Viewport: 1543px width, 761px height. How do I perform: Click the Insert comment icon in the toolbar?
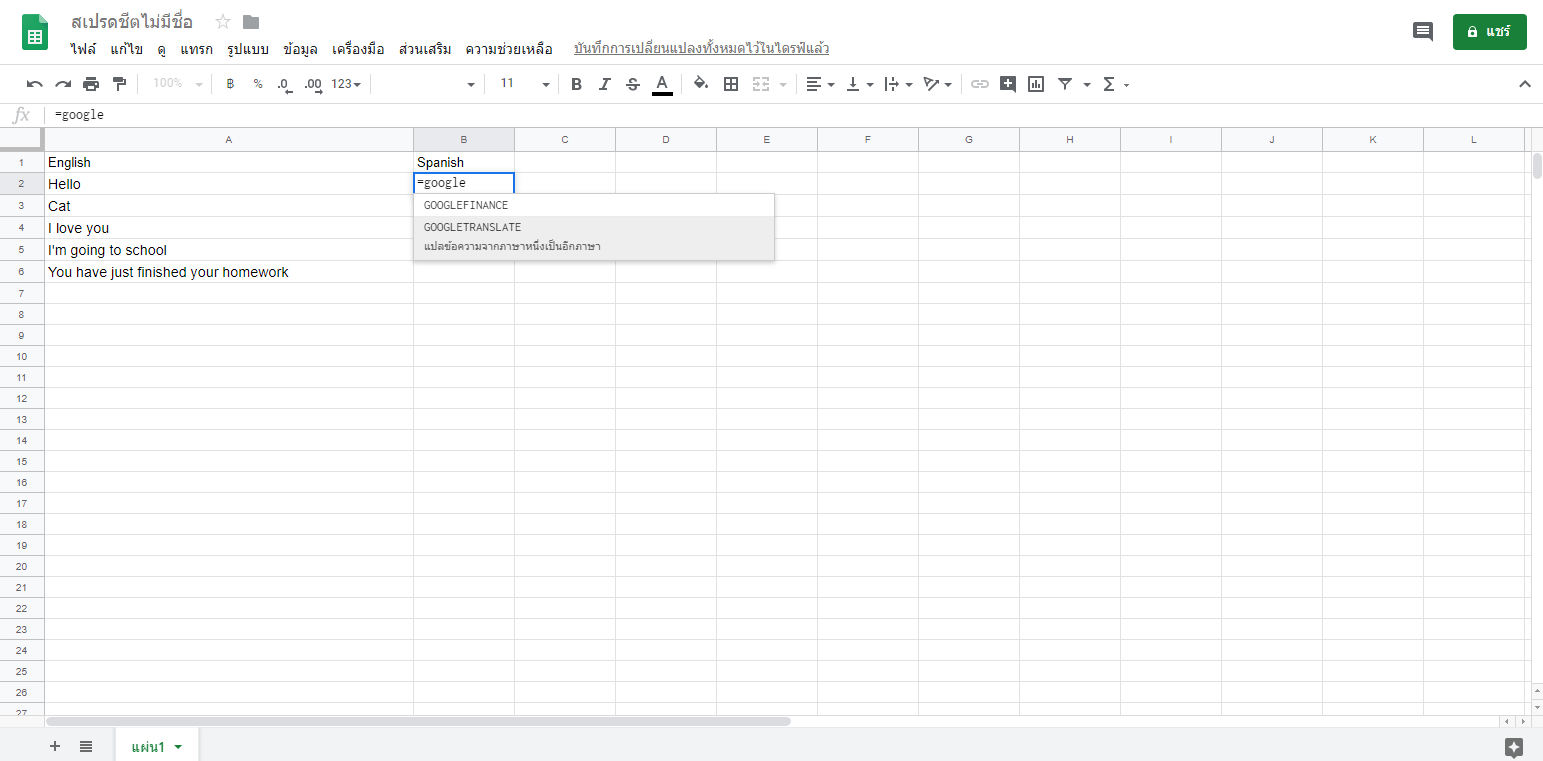click(1008, 84)
